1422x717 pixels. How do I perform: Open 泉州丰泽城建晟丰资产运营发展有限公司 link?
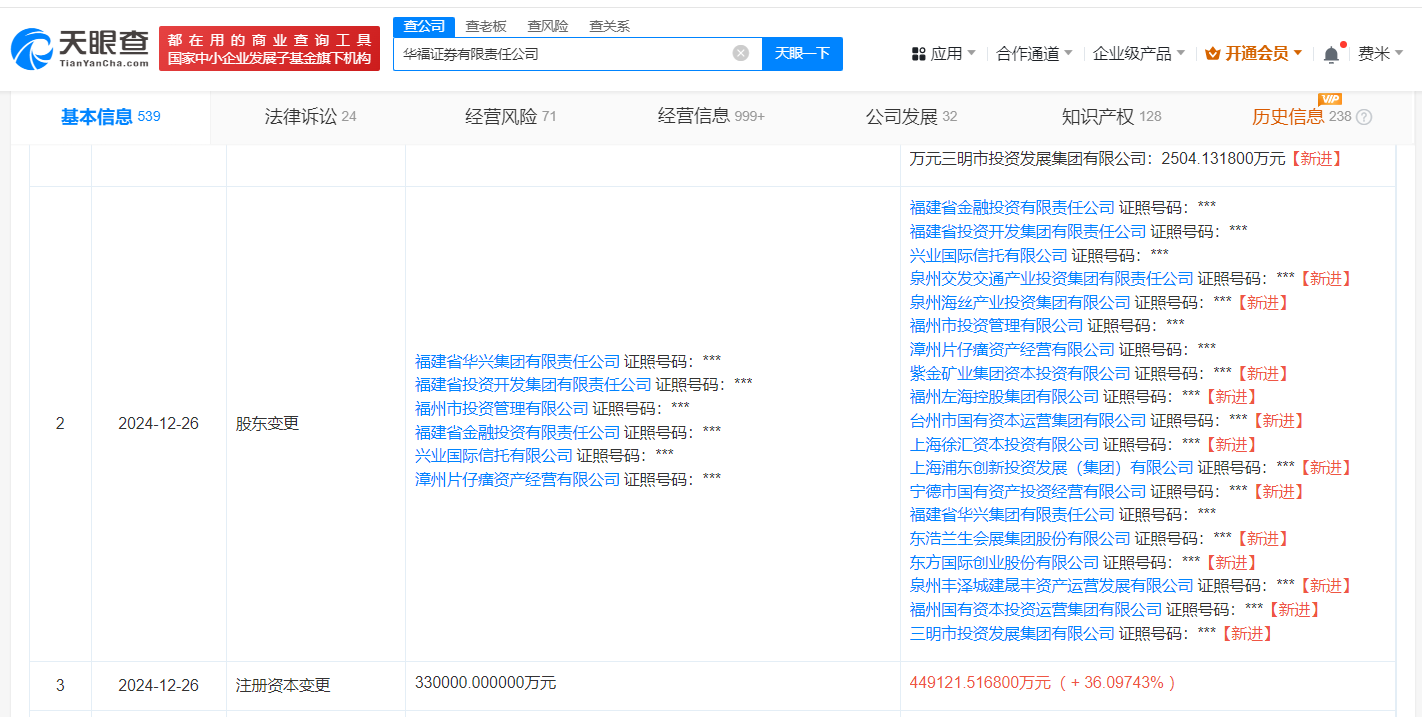[x=1052, y=586]
